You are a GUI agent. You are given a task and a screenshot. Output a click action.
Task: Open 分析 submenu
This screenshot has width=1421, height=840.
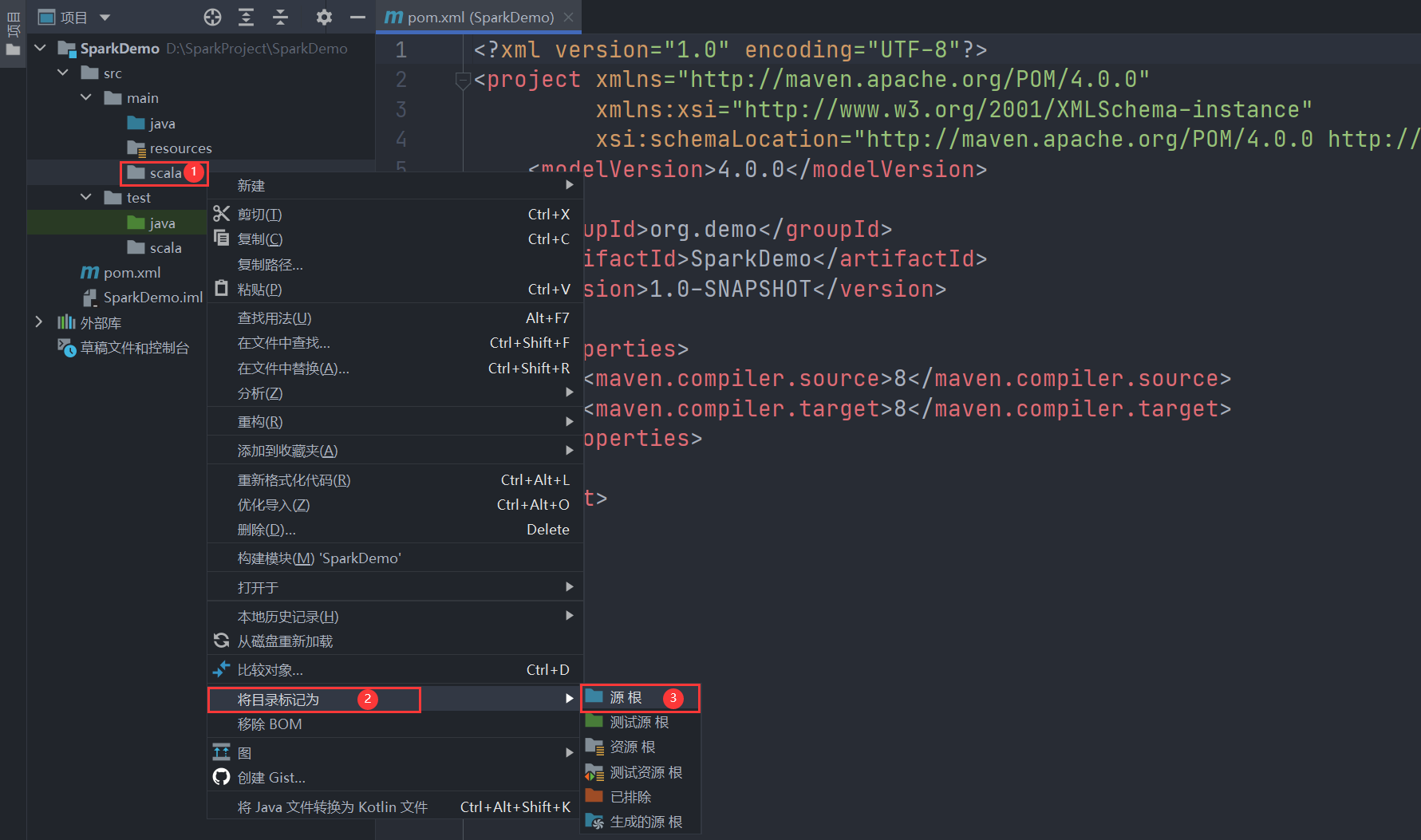pos(395,392)
